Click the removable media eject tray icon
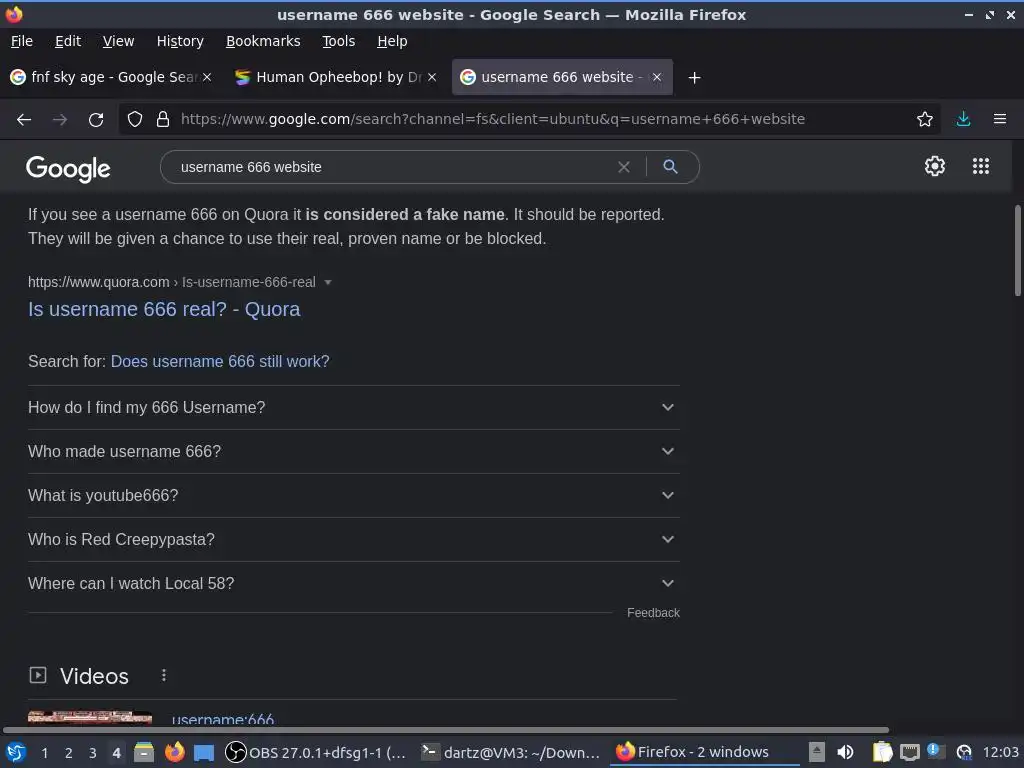Image resolution: width=1024 pixels, height=768 pixels. [x=816, y=752]
